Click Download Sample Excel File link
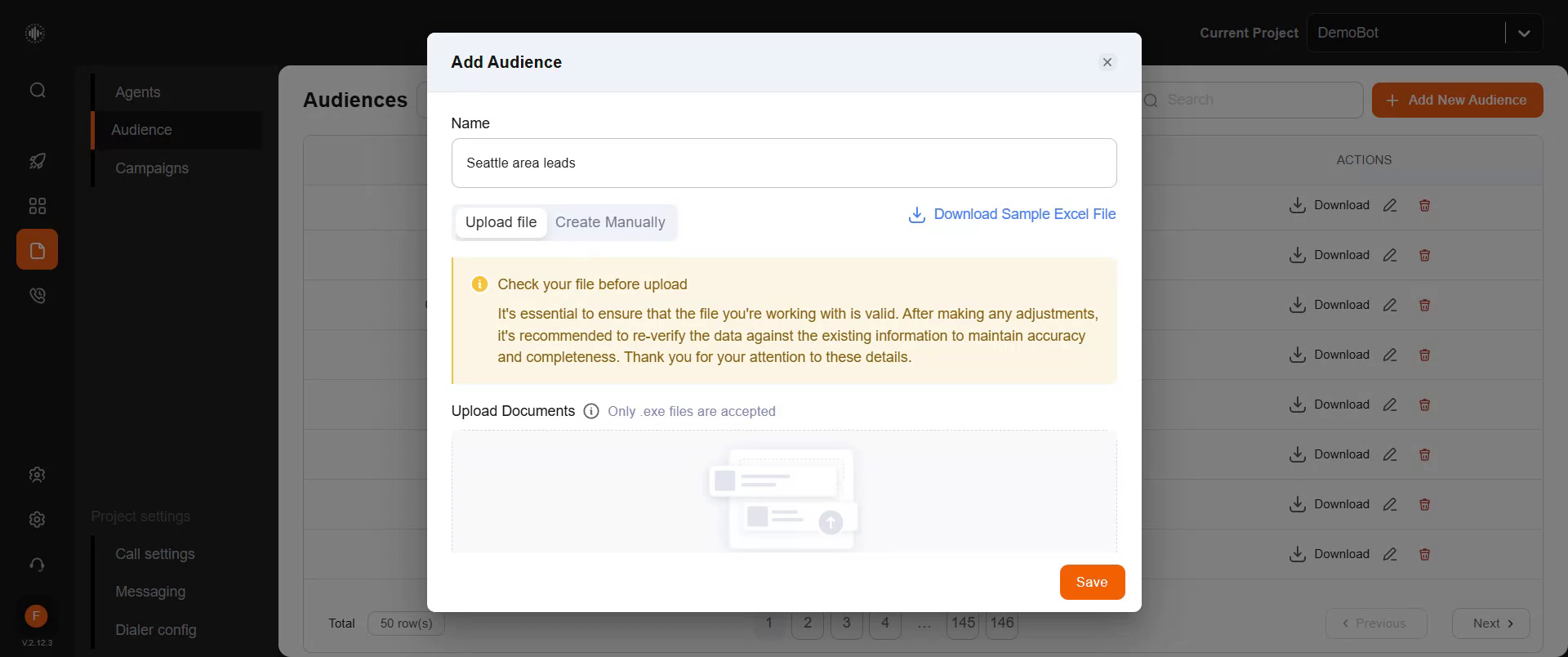The image size is (1568, 657). pyautogui.click(x=1024, y=214)
